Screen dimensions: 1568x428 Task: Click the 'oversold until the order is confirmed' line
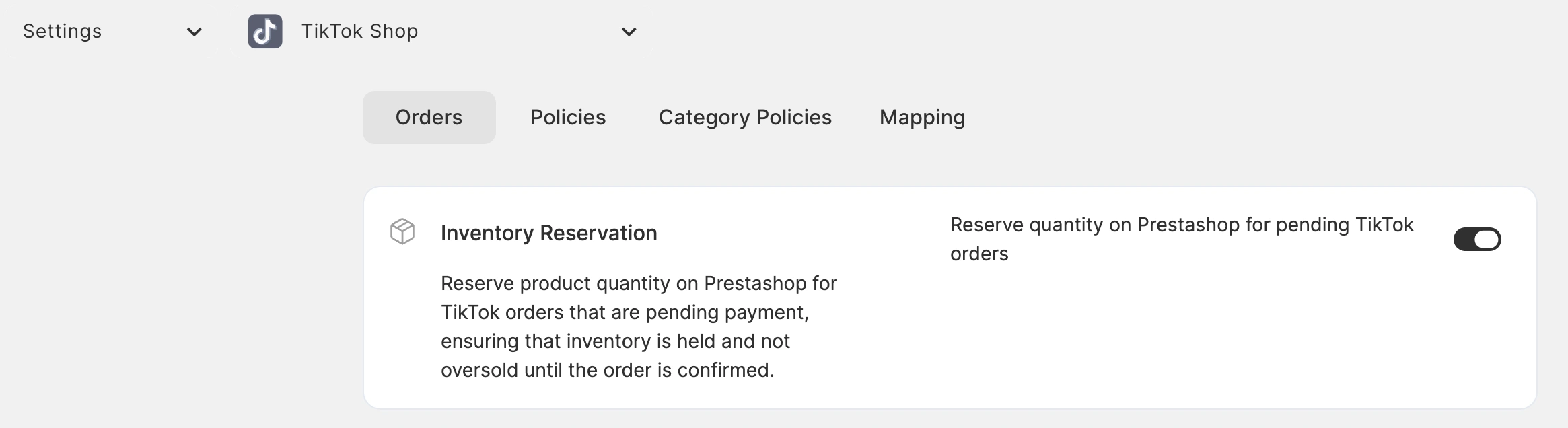(608, 370)
